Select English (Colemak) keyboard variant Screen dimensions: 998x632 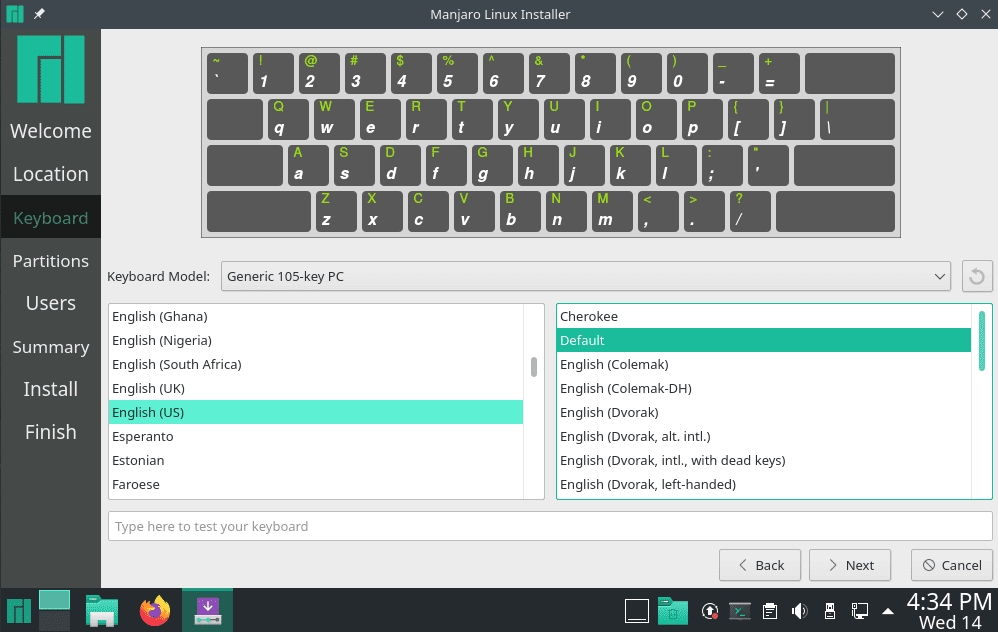tap(612, 364)
